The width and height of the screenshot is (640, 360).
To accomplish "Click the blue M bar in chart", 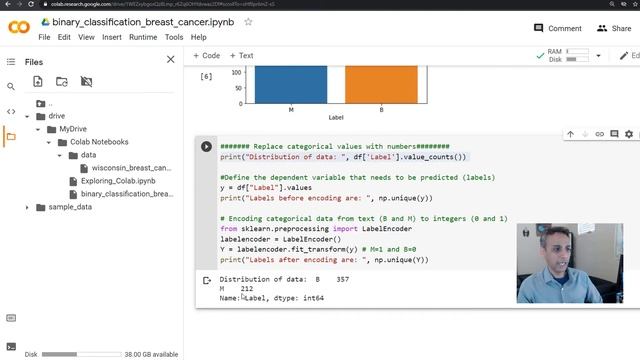I will coord(291,84).
